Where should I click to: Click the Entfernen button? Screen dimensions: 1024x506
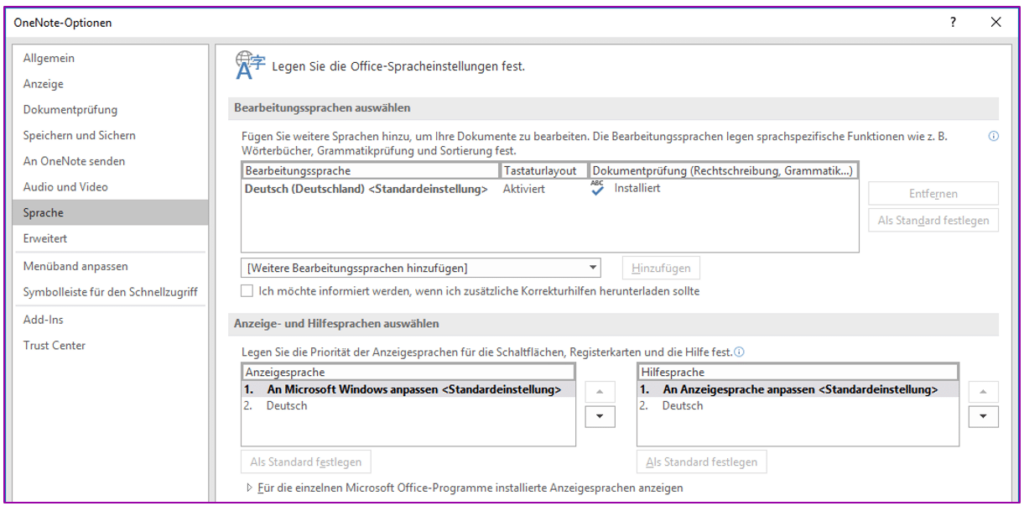[933, 194]
